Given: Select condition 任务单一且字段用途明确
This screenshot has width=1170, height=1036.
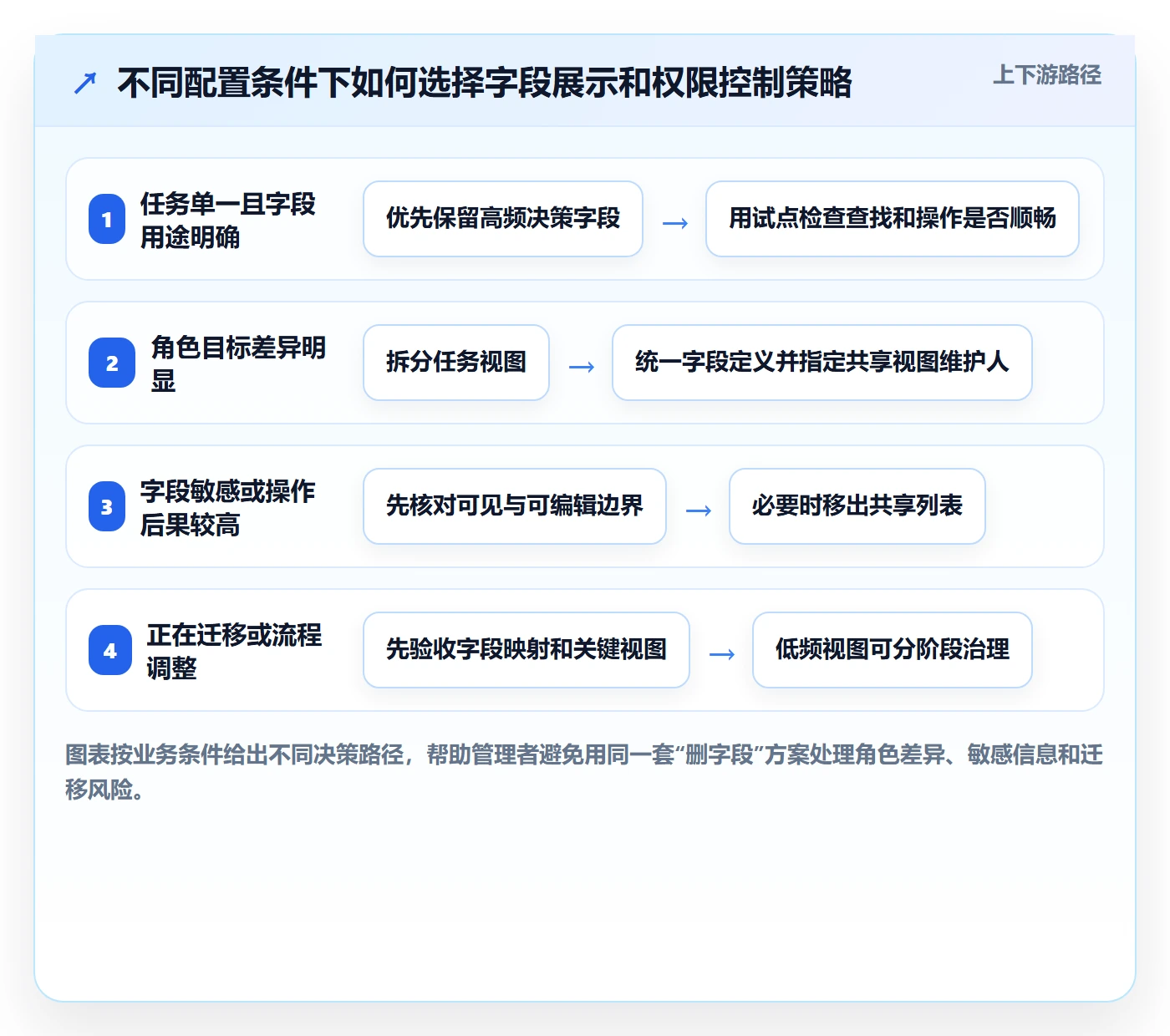Looking at the screenshot, I should point(227,220).
